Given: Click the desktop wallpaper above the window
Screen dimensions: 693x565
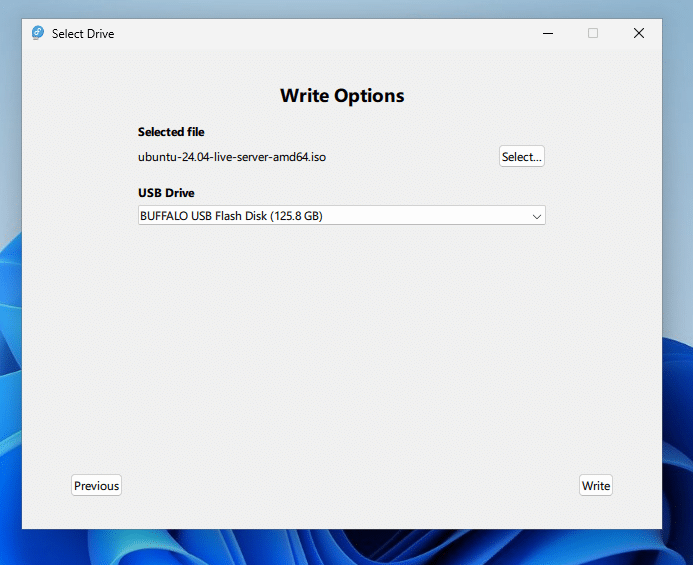Looking at the screenshot, I should (342, 8).
